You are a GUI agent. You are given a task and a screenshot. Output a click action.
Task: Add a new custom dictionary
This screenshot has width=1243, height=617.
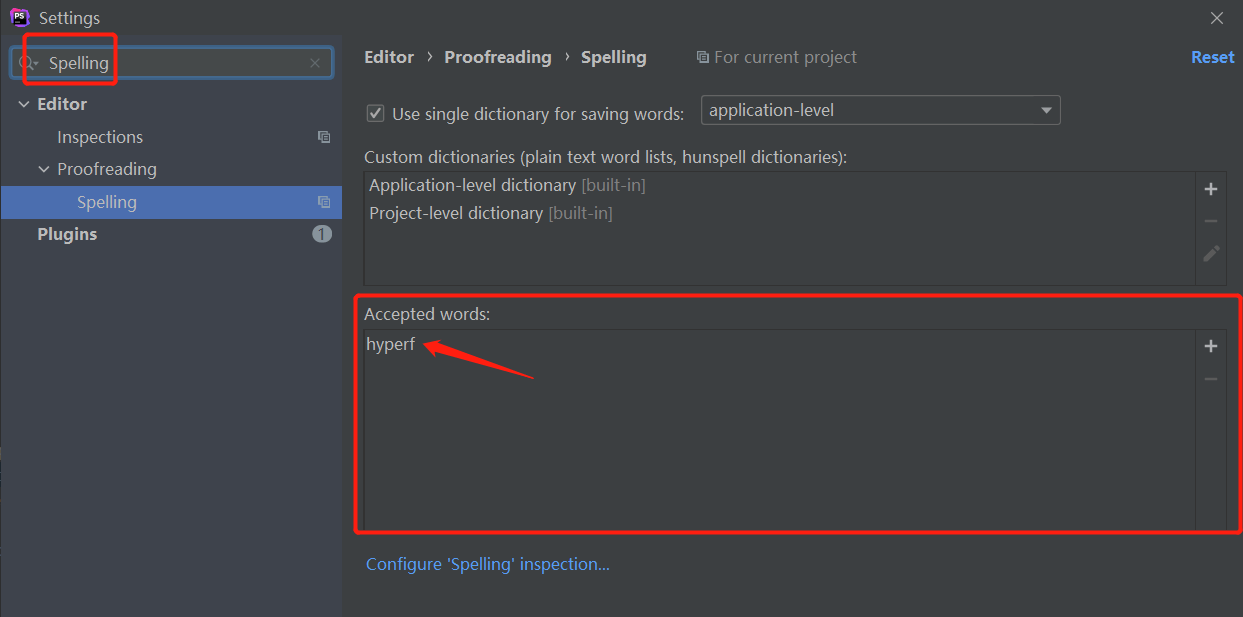coord(1211,189)
